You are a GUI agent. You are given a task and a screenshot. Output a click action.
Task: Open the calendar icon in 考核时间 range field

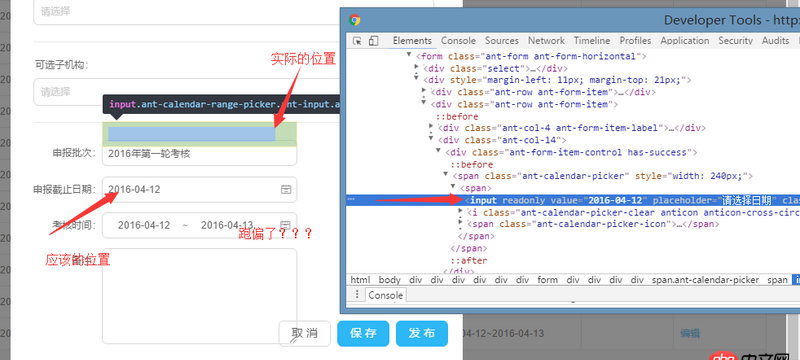tap(286, 225)
